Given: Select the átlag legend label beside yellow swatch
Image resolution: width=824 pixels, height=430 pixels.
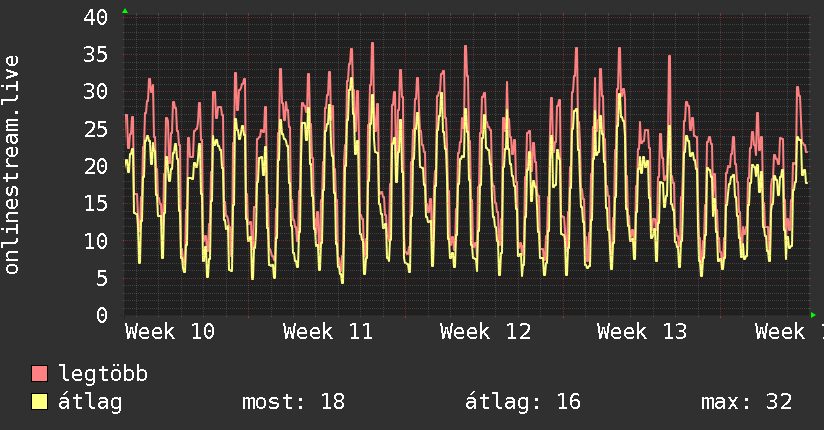Looking at the screenshot, I should [90, 403].
